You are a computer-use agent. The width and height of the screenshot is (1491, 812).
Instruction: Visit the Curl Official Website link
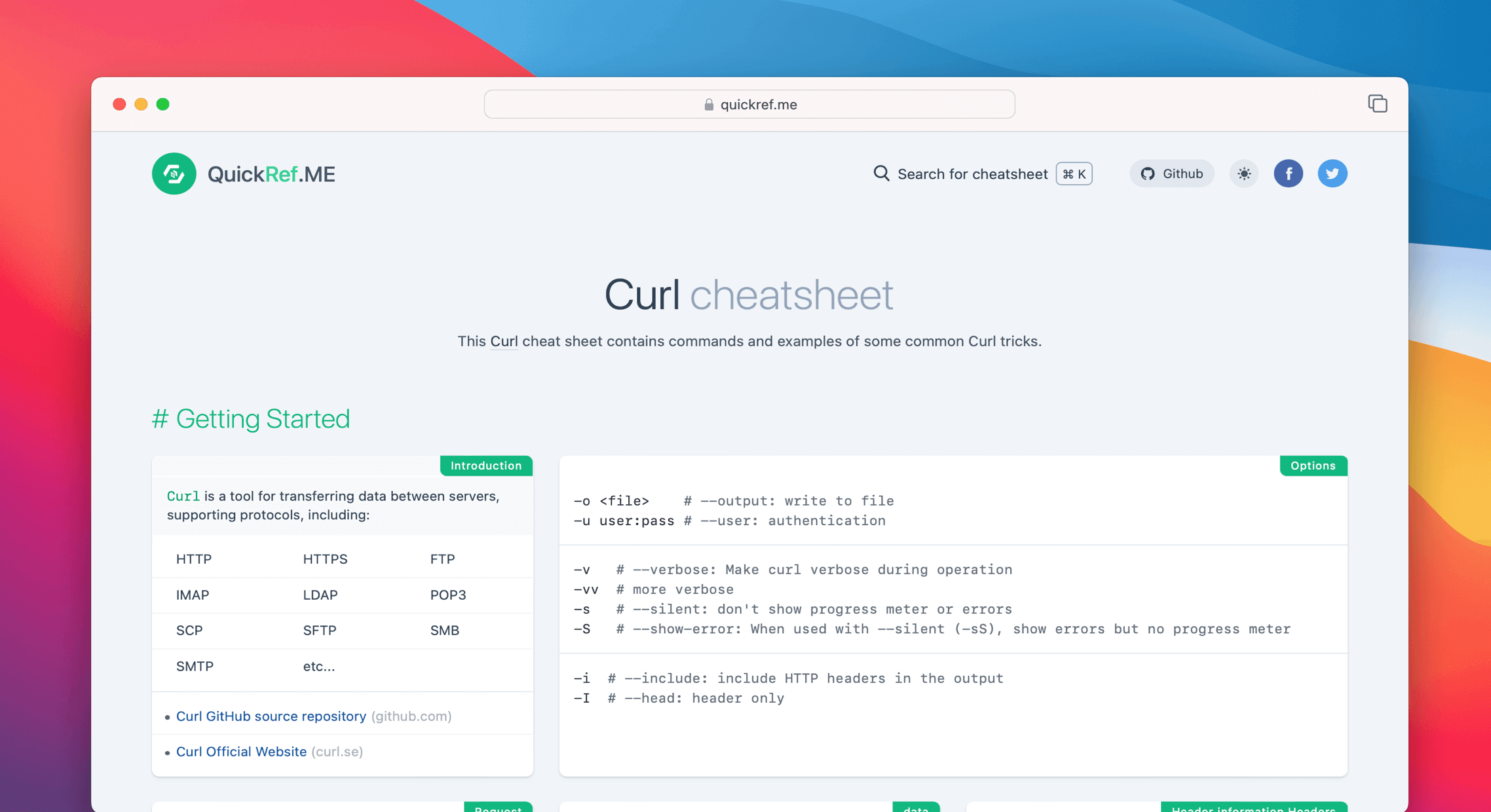pos(241,751)
